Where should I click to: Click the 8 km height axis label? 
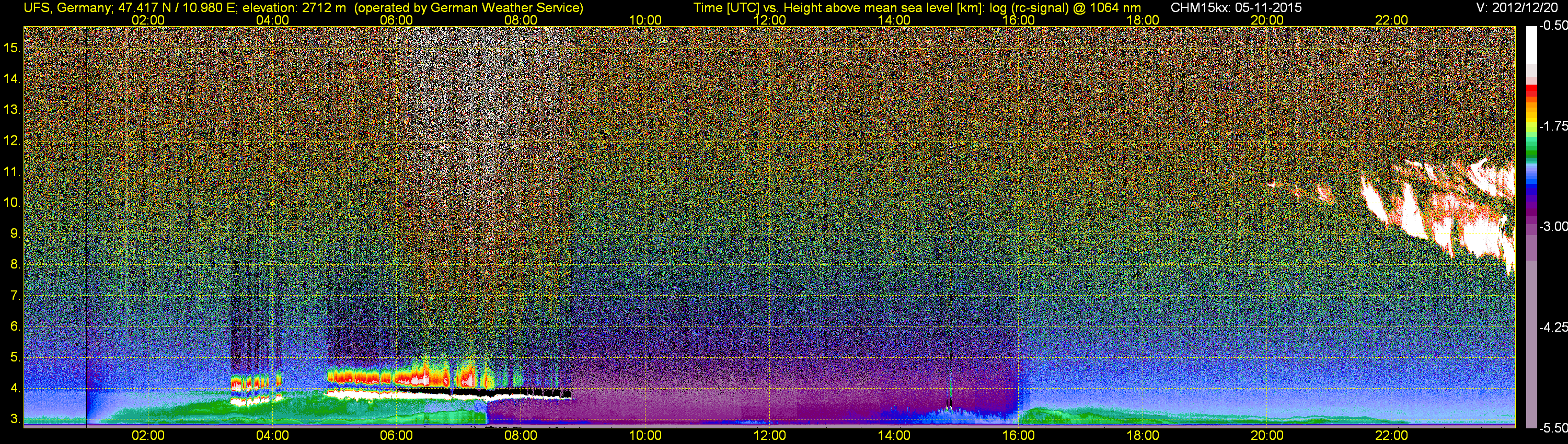(15, 265)
